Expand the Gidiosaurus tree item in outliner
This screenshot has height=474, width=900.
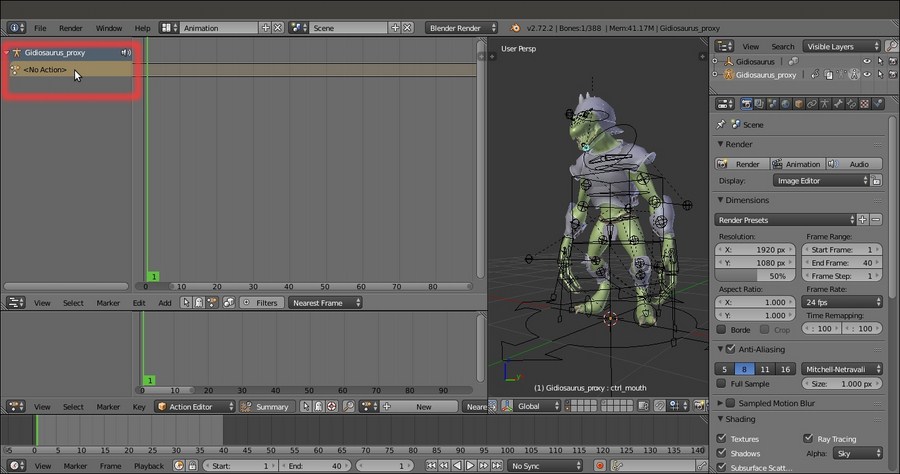[715, 61]
